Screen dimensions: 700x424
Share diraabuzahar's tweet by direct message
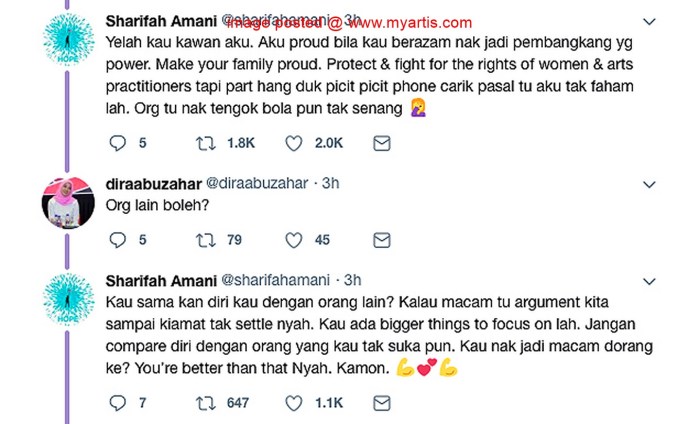(x=381, y=240)
